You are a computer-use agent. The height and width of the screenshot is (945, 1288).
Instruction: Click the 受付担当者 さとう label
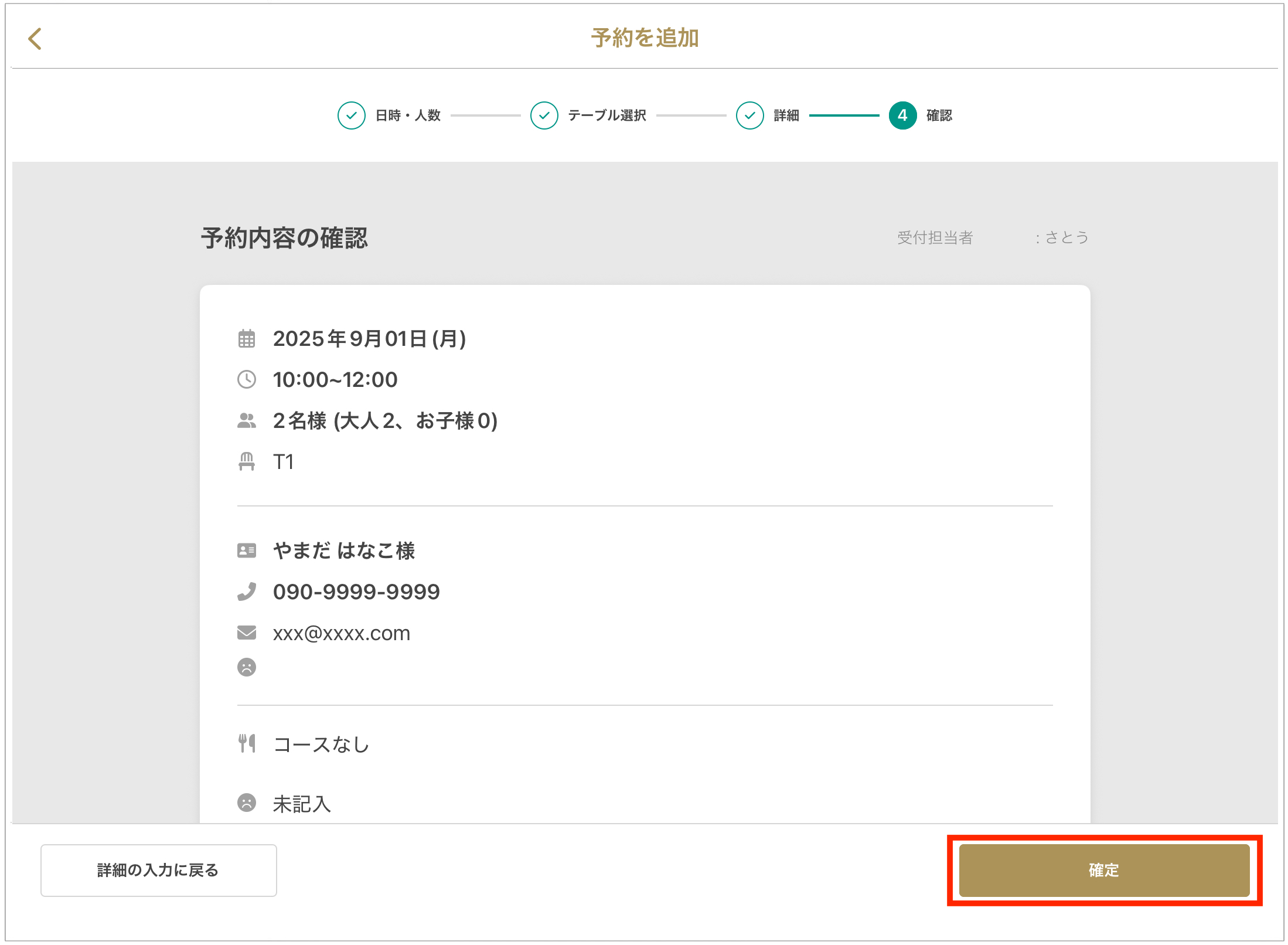click(993, 237)
